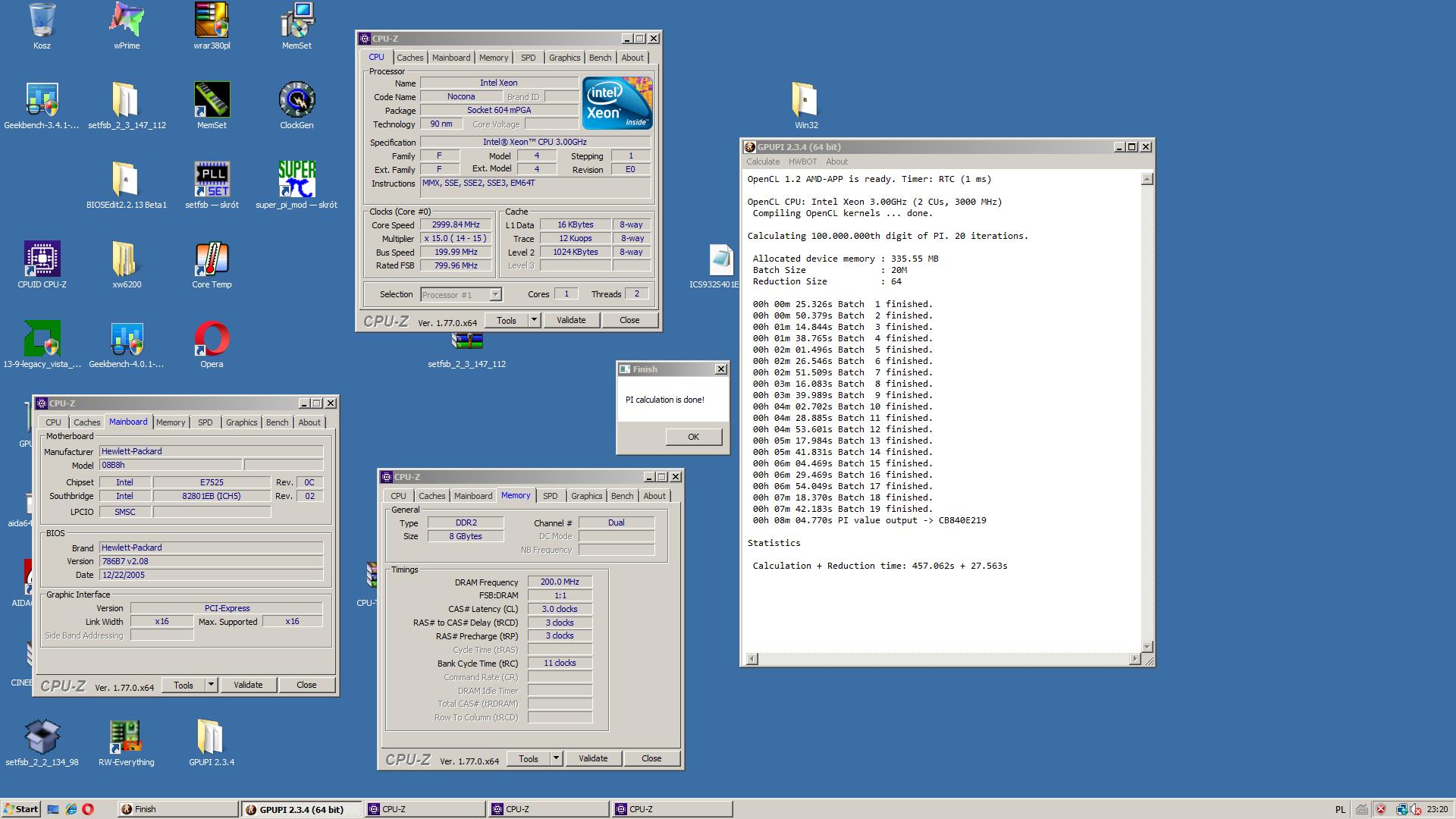
Task: Select Graphics tab in Mainboard CPU-Z window
Action: [x=242, y=422]
